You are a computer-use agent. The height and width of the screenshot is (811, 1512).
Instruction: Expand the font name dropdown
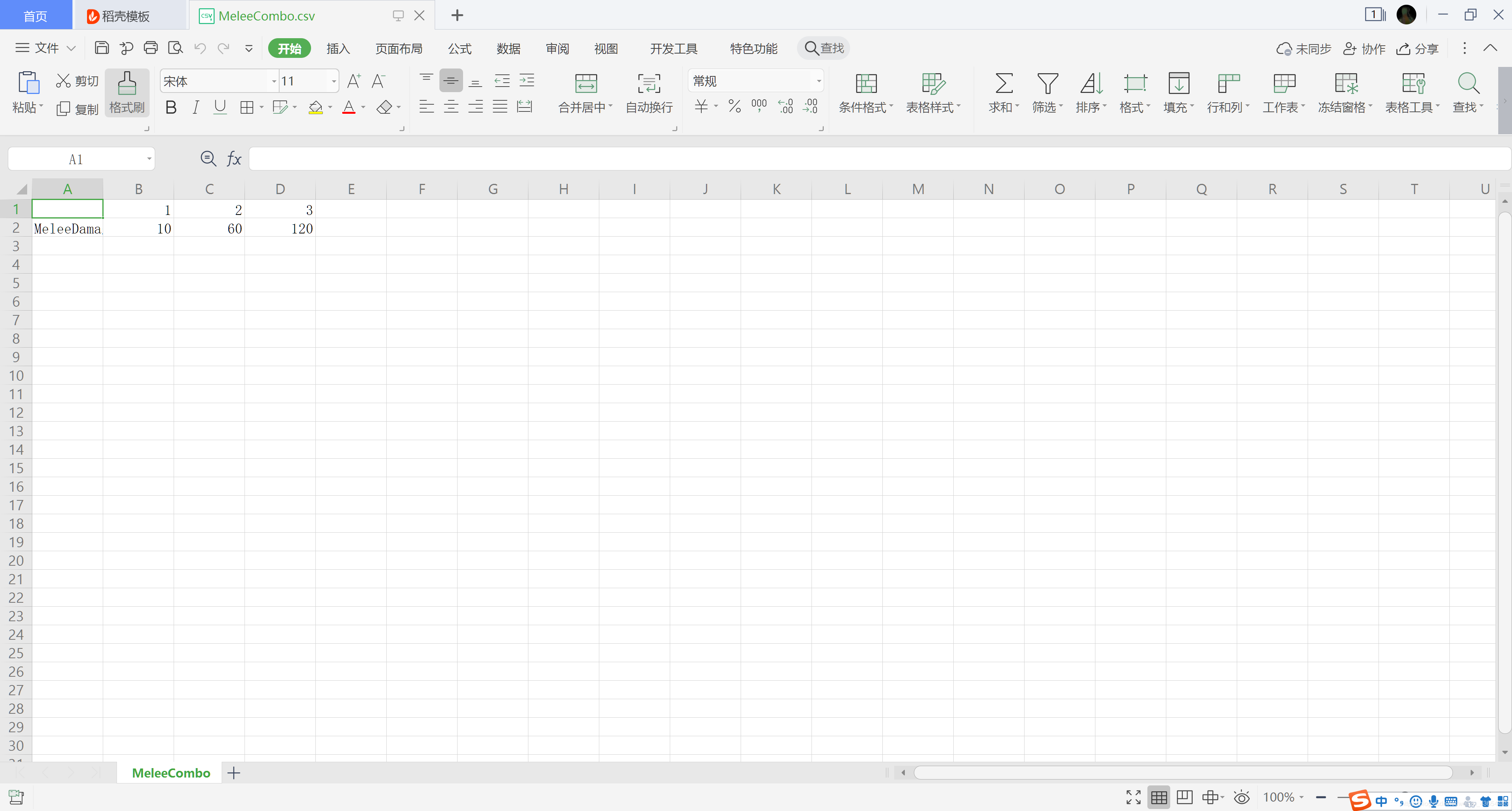274,81
